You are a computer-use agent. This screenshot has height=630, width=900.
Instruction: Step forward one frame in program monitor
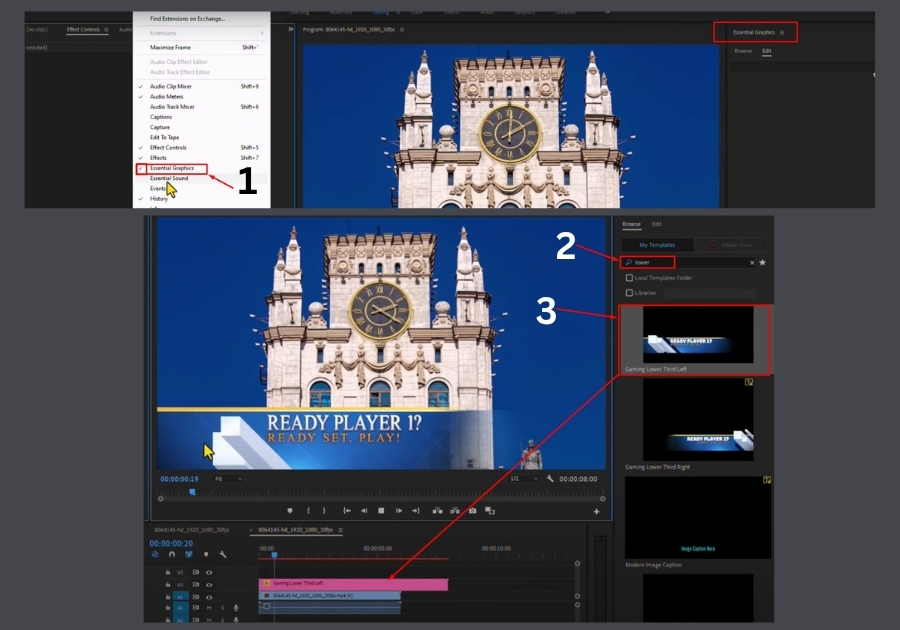coord(399,511)
